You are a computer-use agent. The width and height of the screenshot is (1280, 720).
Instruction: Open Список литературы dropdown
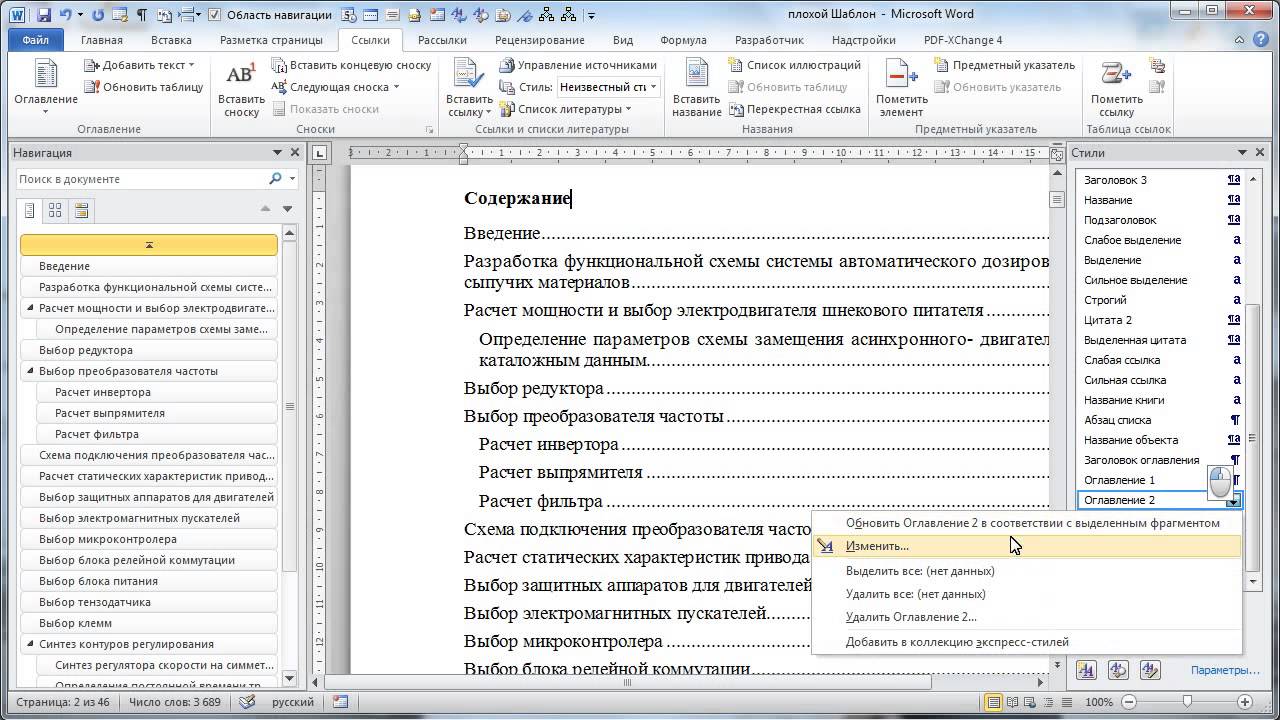(565, 109)
